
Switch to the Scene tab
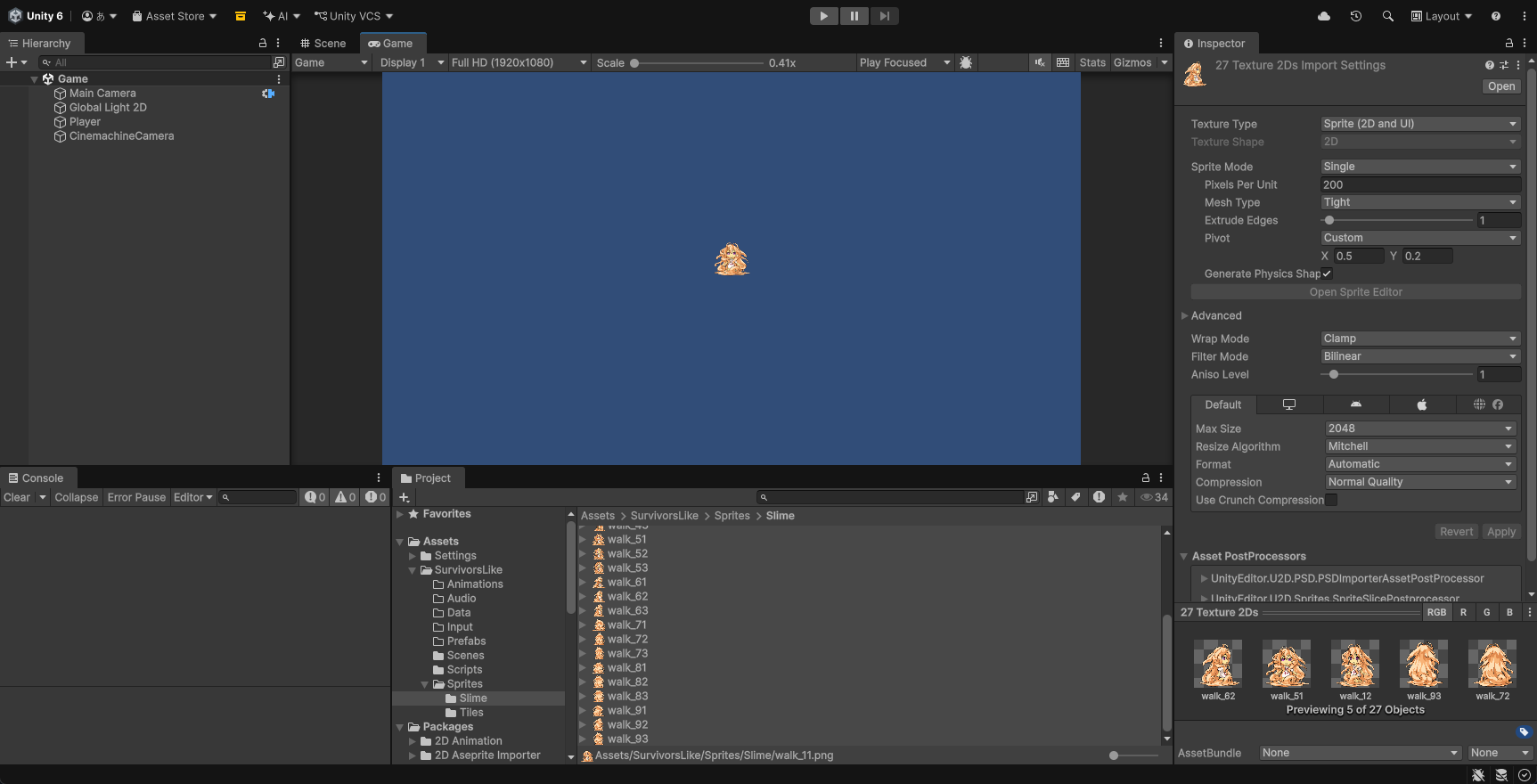tap(323, 43)
